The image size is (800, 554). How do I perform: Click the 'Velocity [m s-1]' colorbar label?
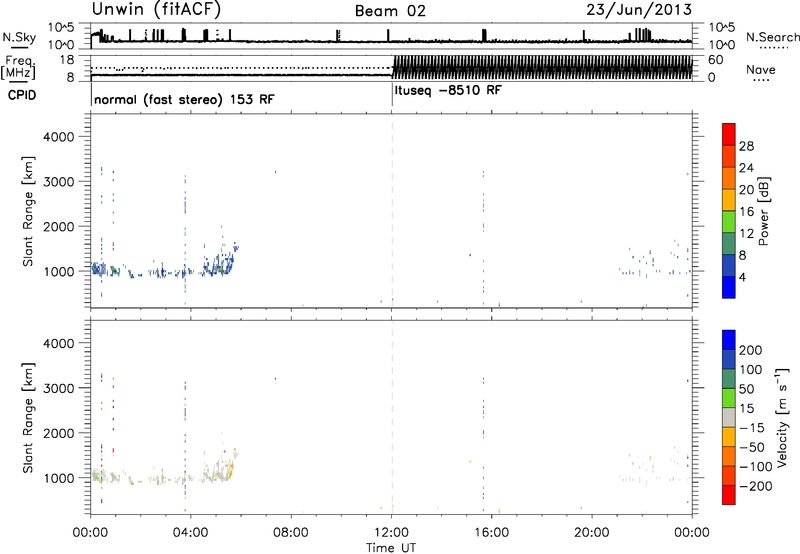pos(782,417)
